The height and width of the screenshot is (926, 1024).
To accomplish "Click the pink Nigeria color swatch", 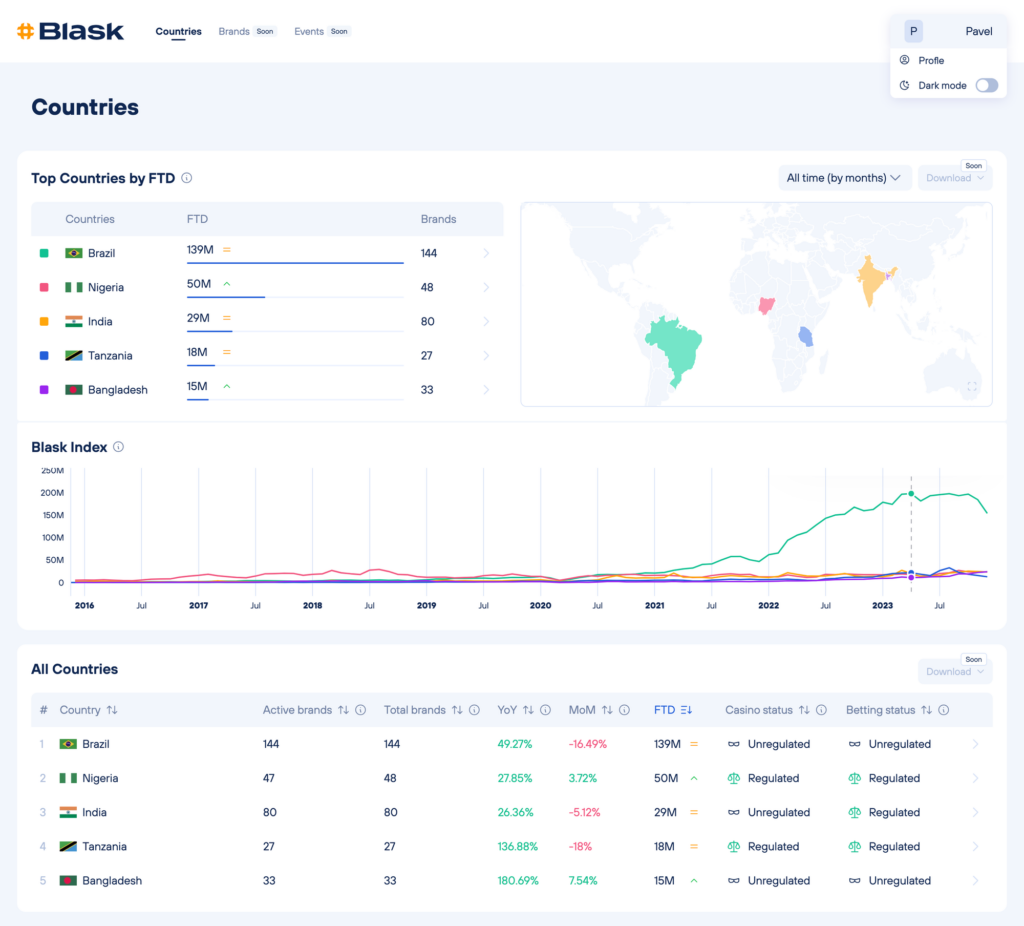I will pyautogui.click(x=44, y=287).
